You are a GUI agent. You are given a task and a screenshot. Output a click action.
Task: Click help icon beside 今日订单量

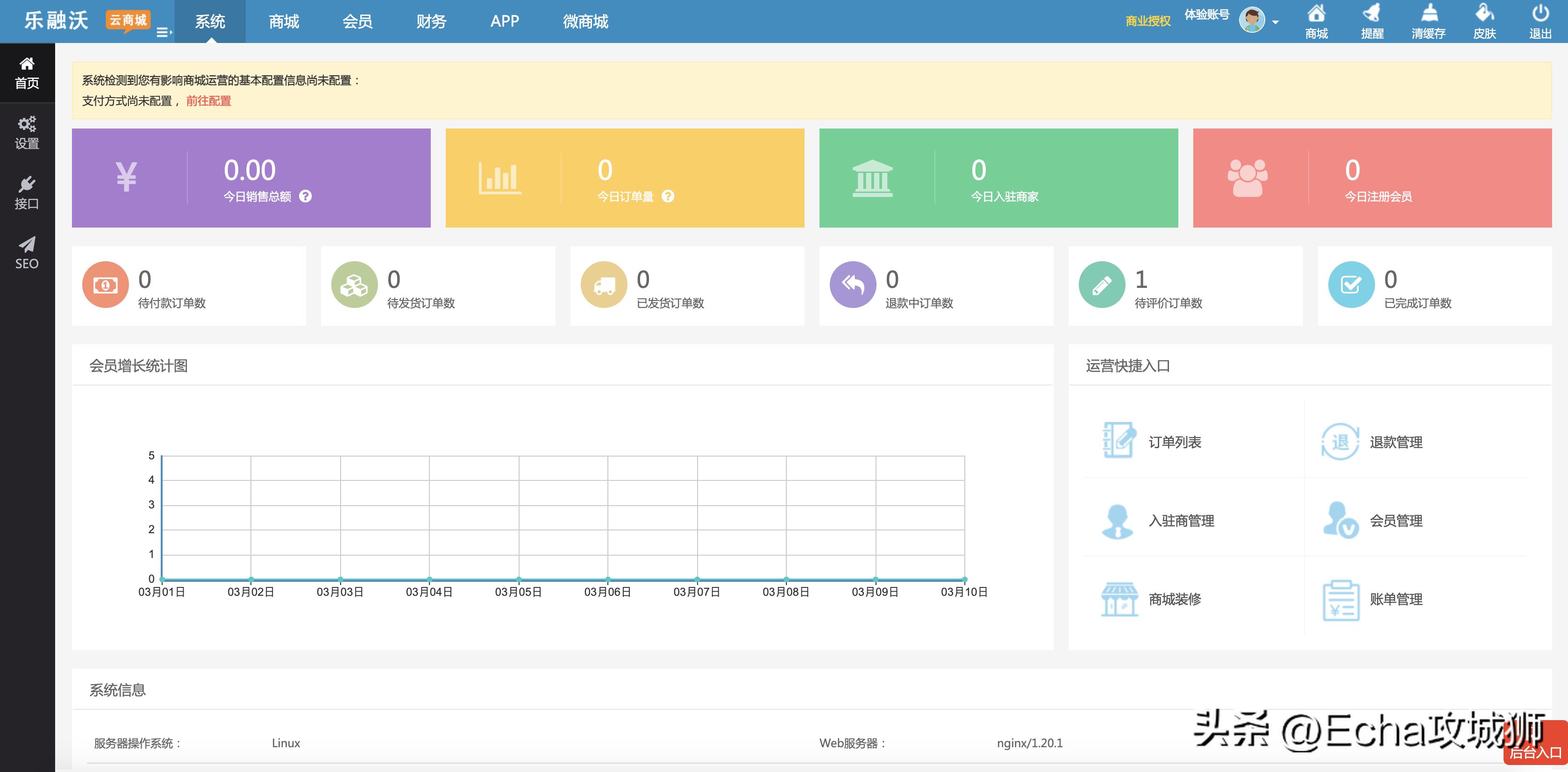coord(668,196)
